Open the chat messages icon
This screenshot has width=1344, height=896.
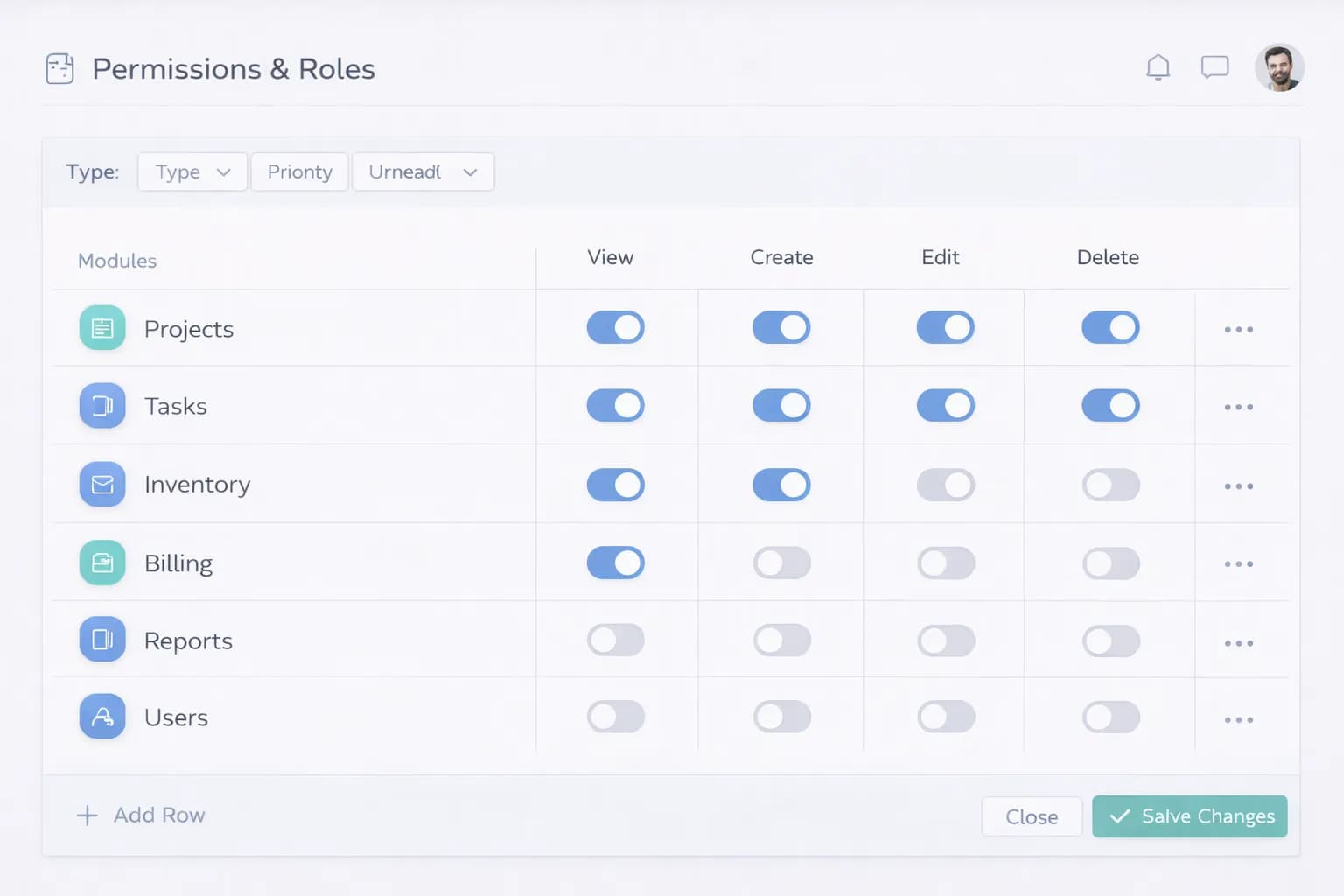click(1214, 67)
